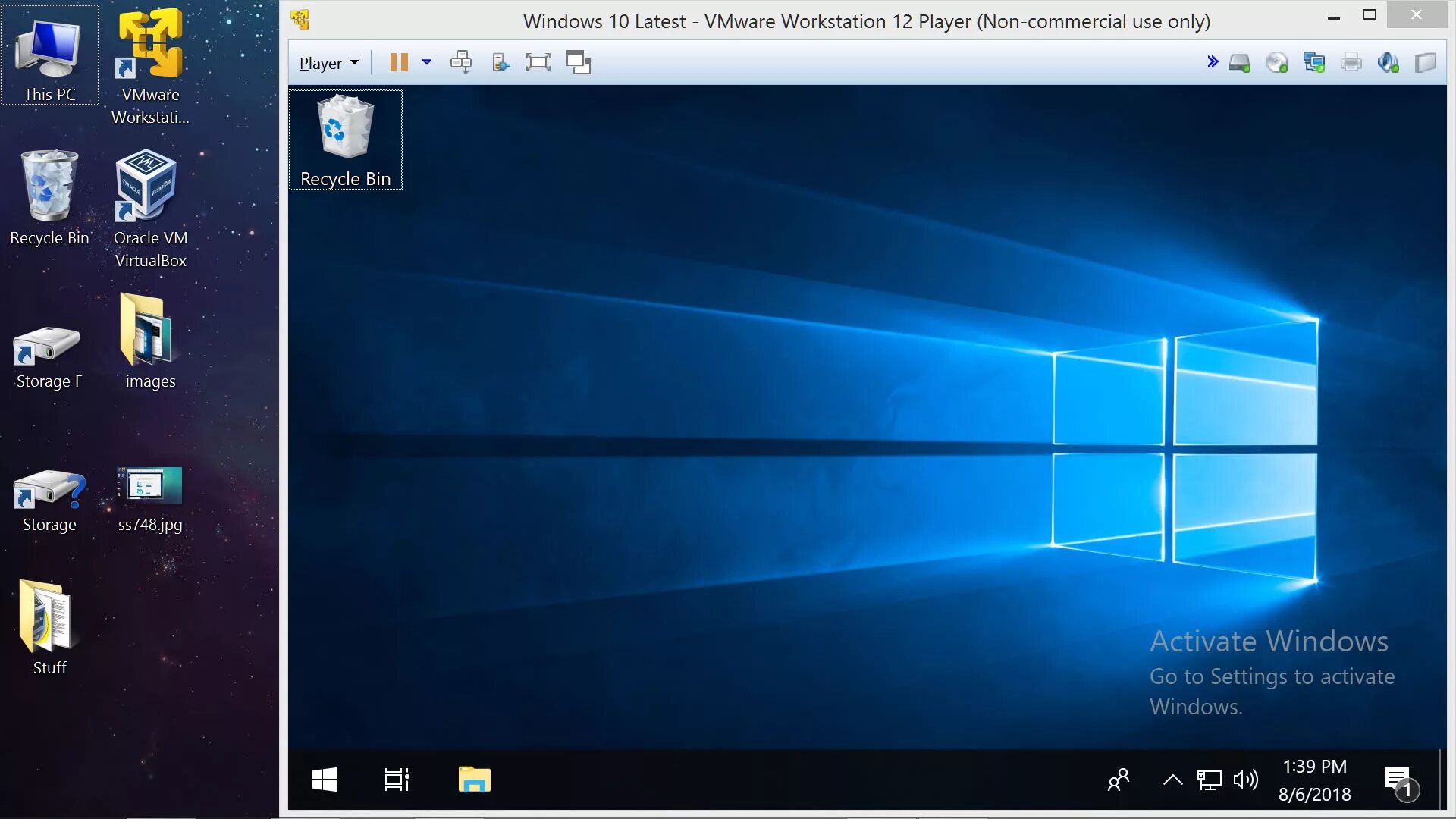The width and height of the screenshot is (1456, 819).
Task: Toggle the CD/DVD drive device
Action: click(x=1277, y=62)
